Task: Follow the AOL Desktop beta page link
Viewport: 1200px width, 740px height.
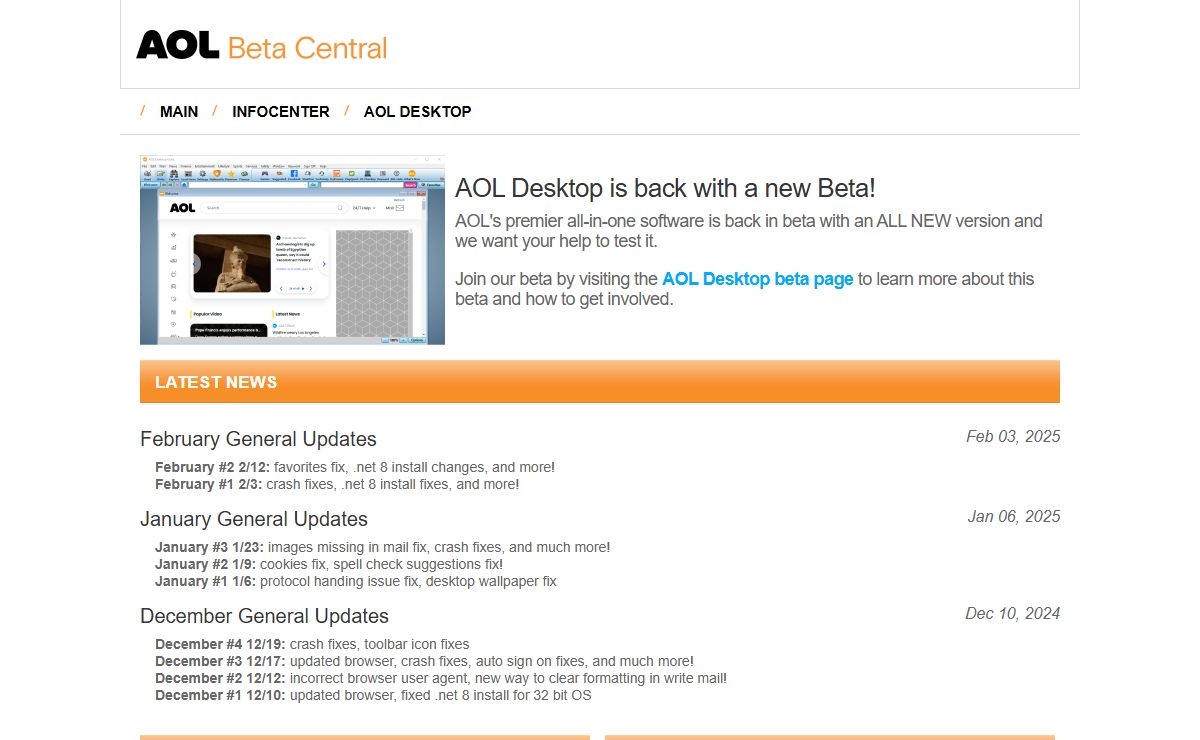Action: coord(757,279)
